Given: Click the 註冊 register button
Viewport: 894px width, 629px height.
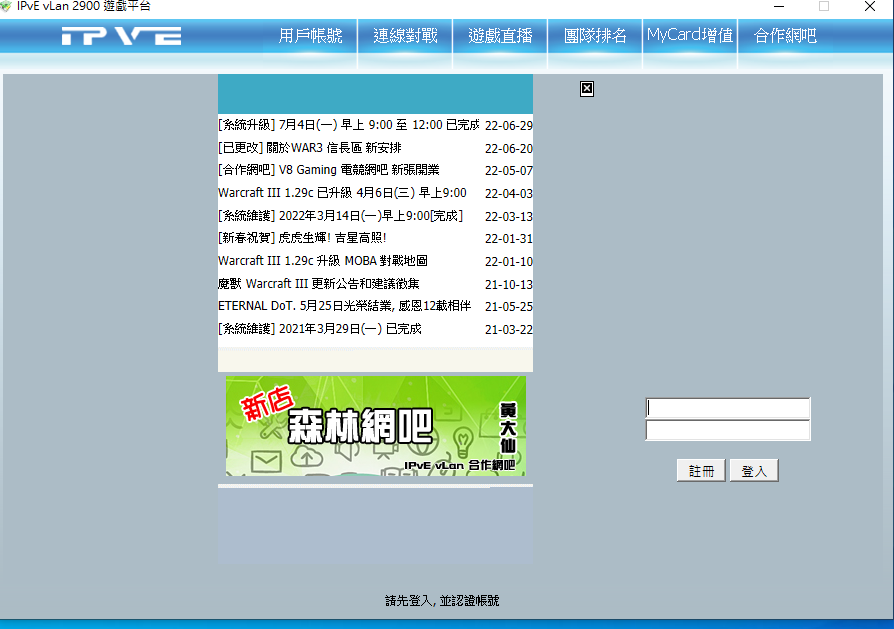Looking at the screenshot, I should [x=701, y=470].
